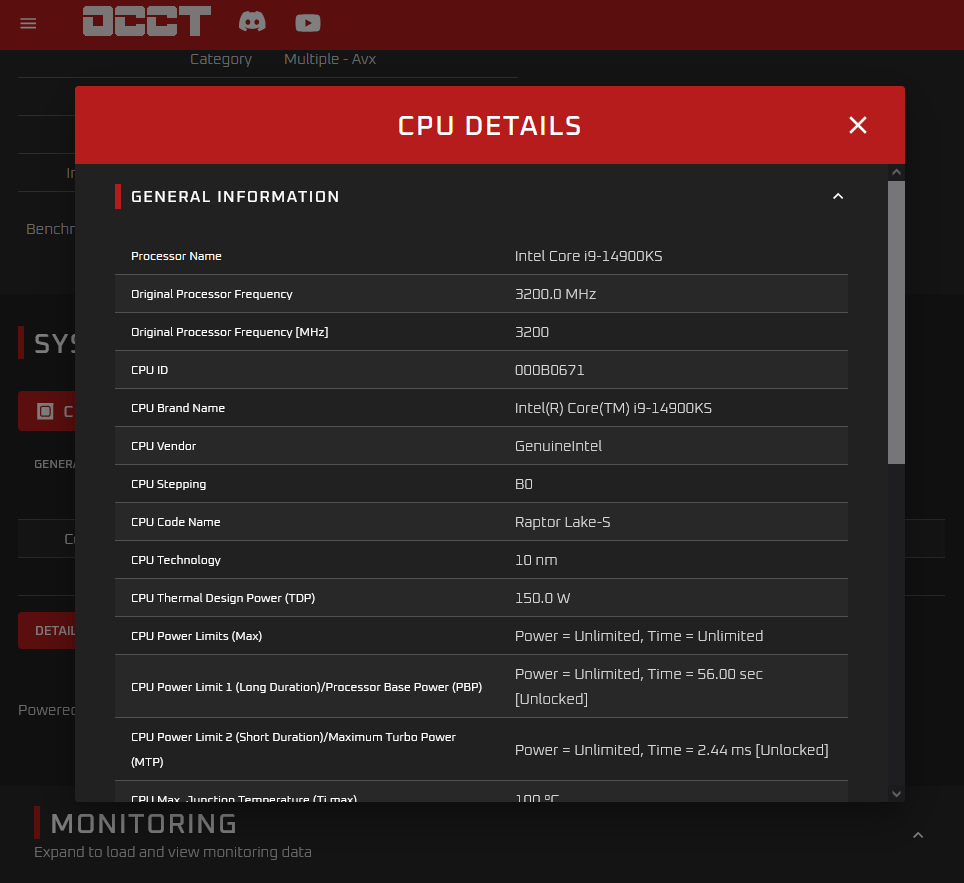The height and width of the screenshot is (883, 964).
Task: Click the partially hidden Details button
Action: coord(47,630)
